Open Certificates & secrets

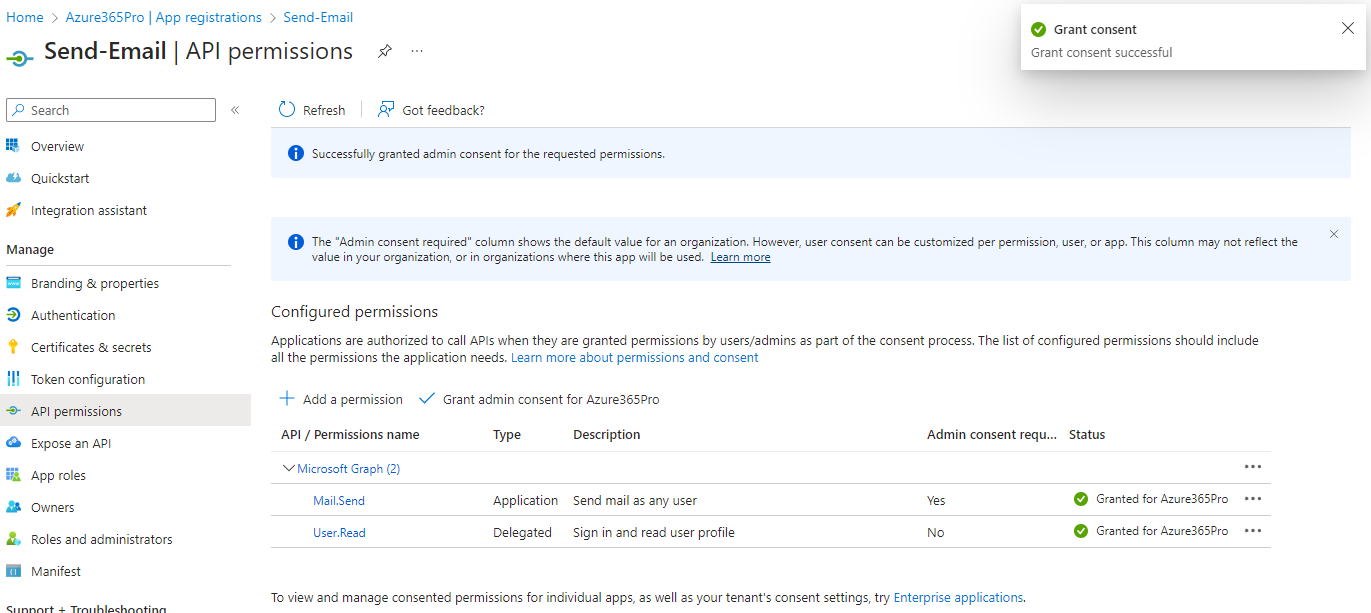click(x=91, y=347)
